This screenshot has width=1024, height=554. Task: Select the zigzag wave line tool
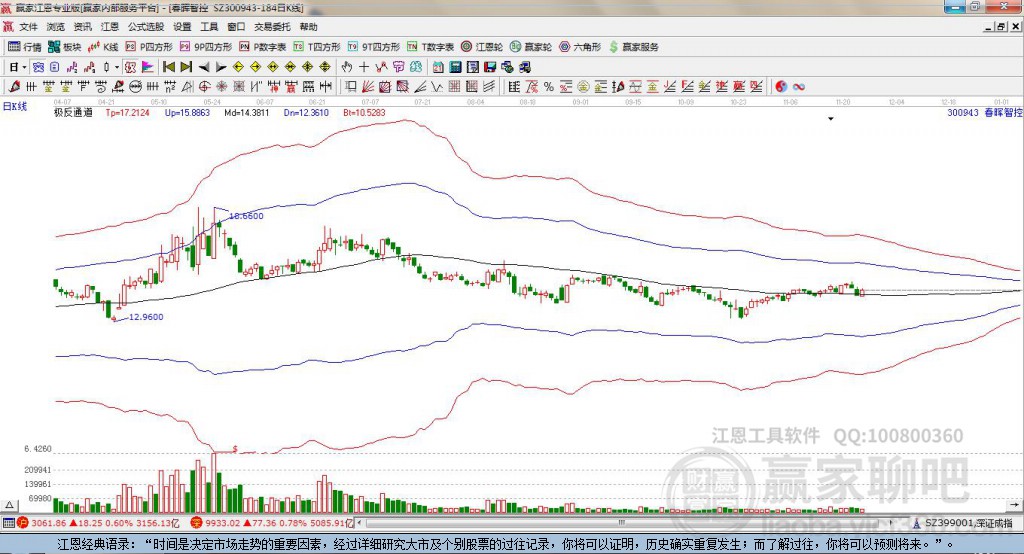point(436,86)
